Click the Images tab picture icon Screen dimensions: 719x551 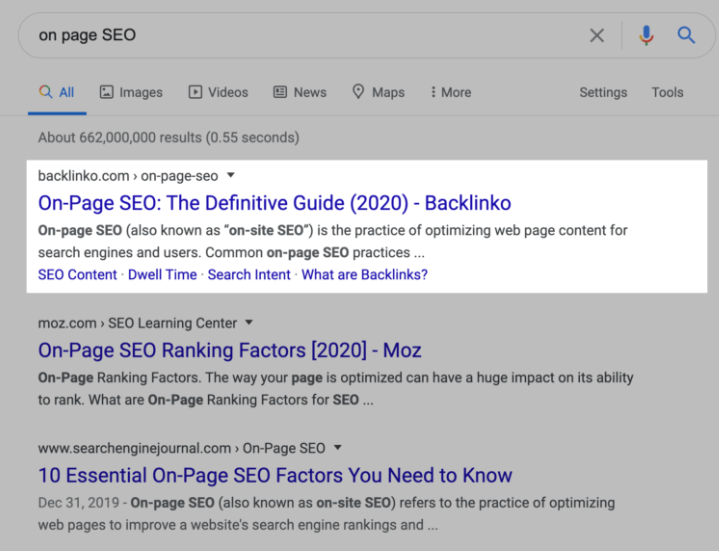(106, 92)
